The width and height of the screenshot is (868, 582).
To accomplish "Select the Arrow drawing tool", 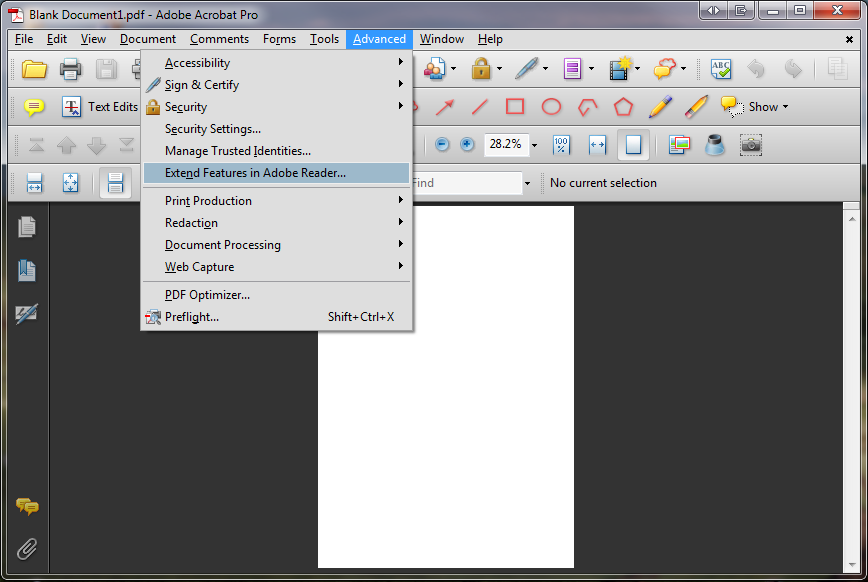I will pyautogui.click(x=445, y=106).
